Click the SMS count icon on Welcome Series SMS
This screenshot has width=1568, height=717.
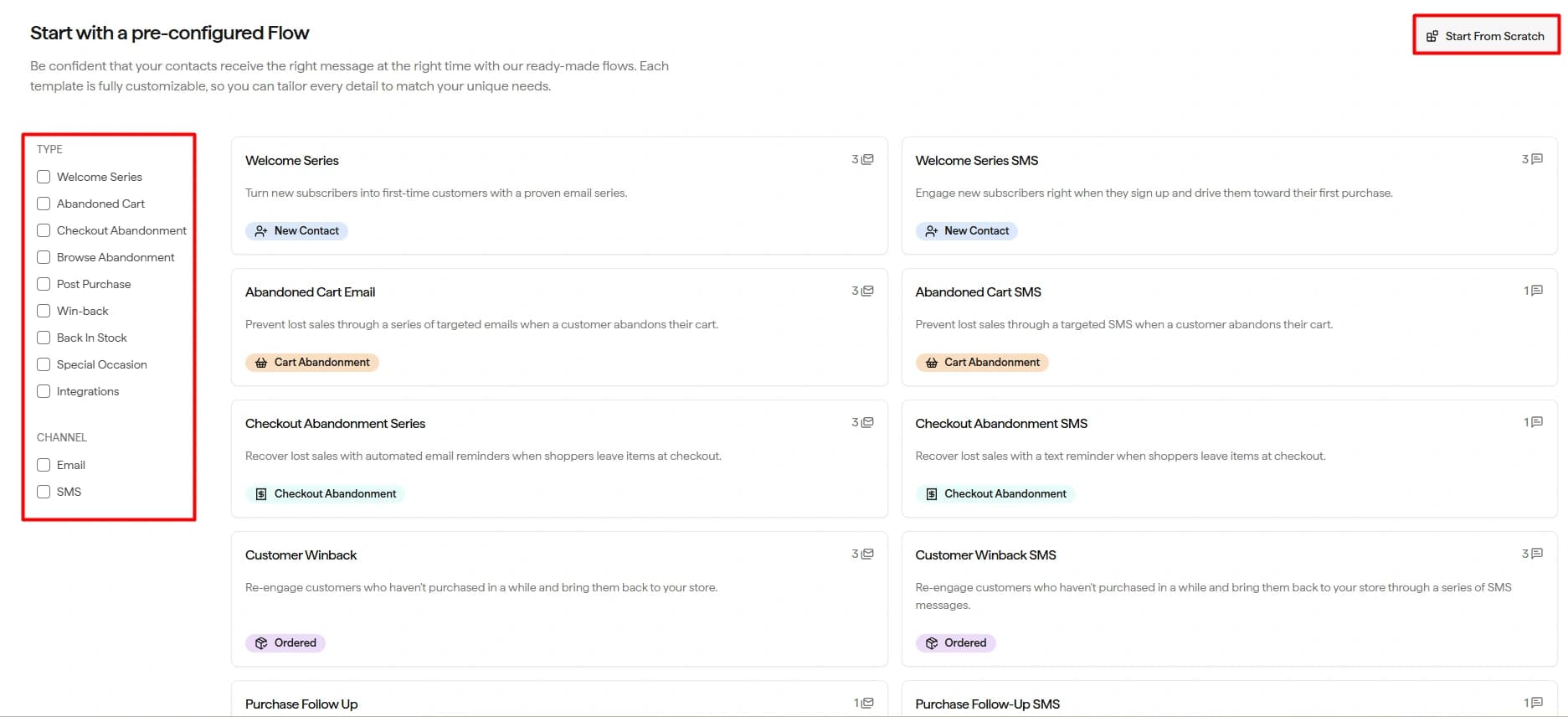(x=1537, y=159)
